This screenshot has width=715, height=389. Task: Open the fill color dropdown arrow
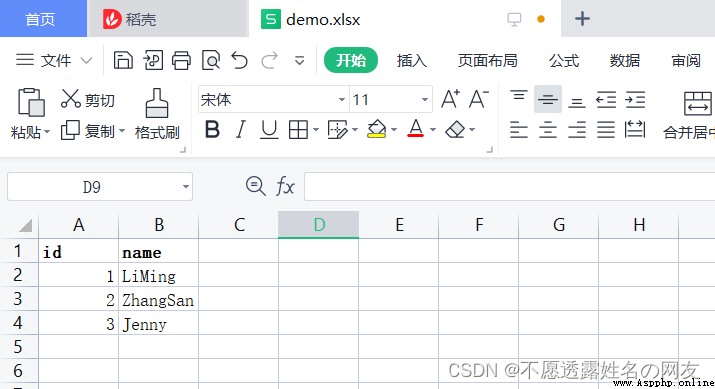(394, 130)
